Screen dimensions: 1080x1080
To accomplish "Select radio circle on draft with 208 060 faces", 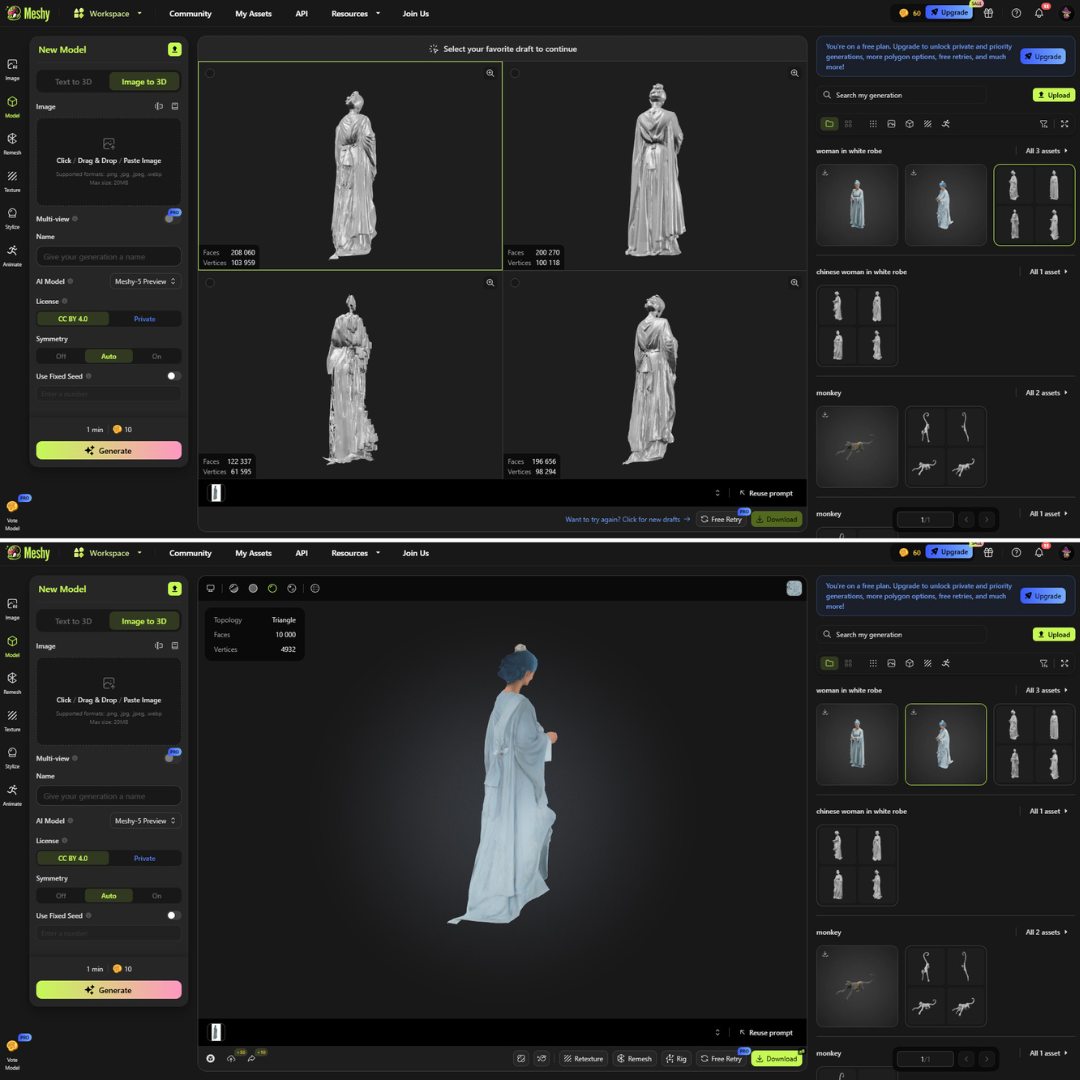I will pos(210,73).
